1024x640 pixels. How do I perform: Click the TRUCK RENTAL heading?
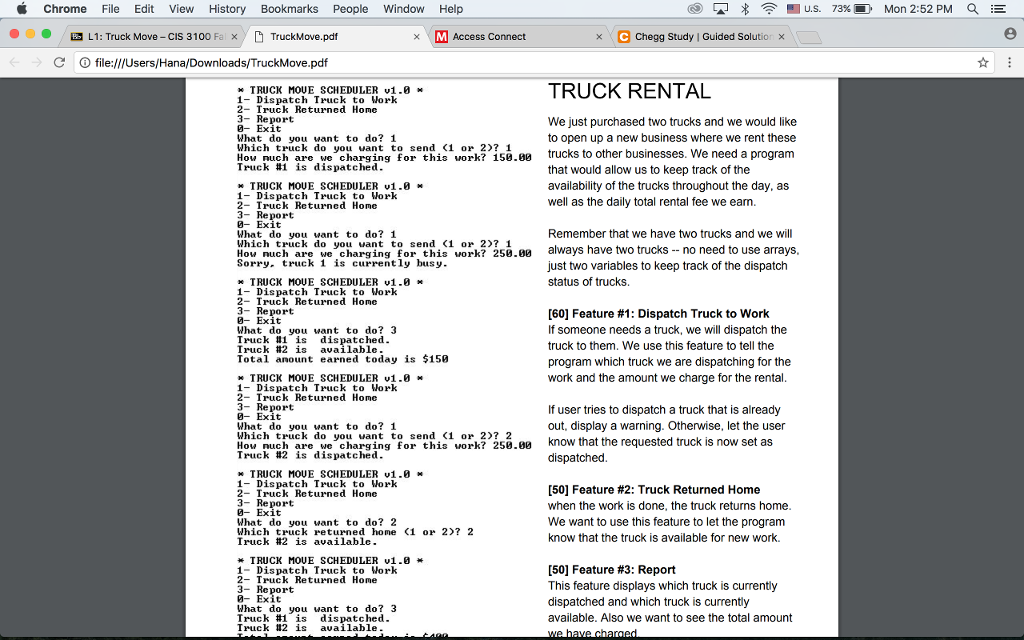[x=629, y=91]
